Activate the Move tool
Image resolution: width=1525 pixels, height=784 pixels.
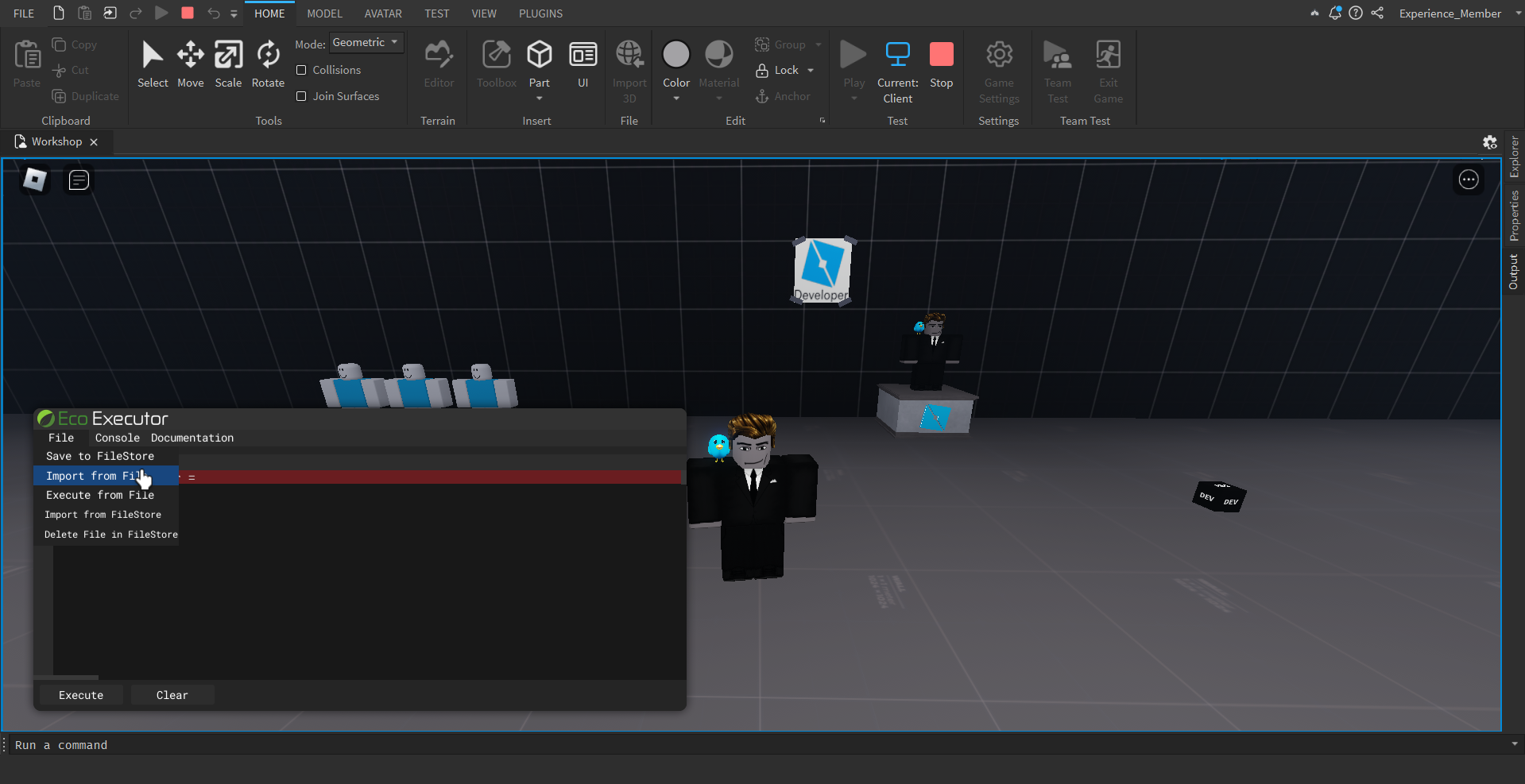[x=191, y=64]
